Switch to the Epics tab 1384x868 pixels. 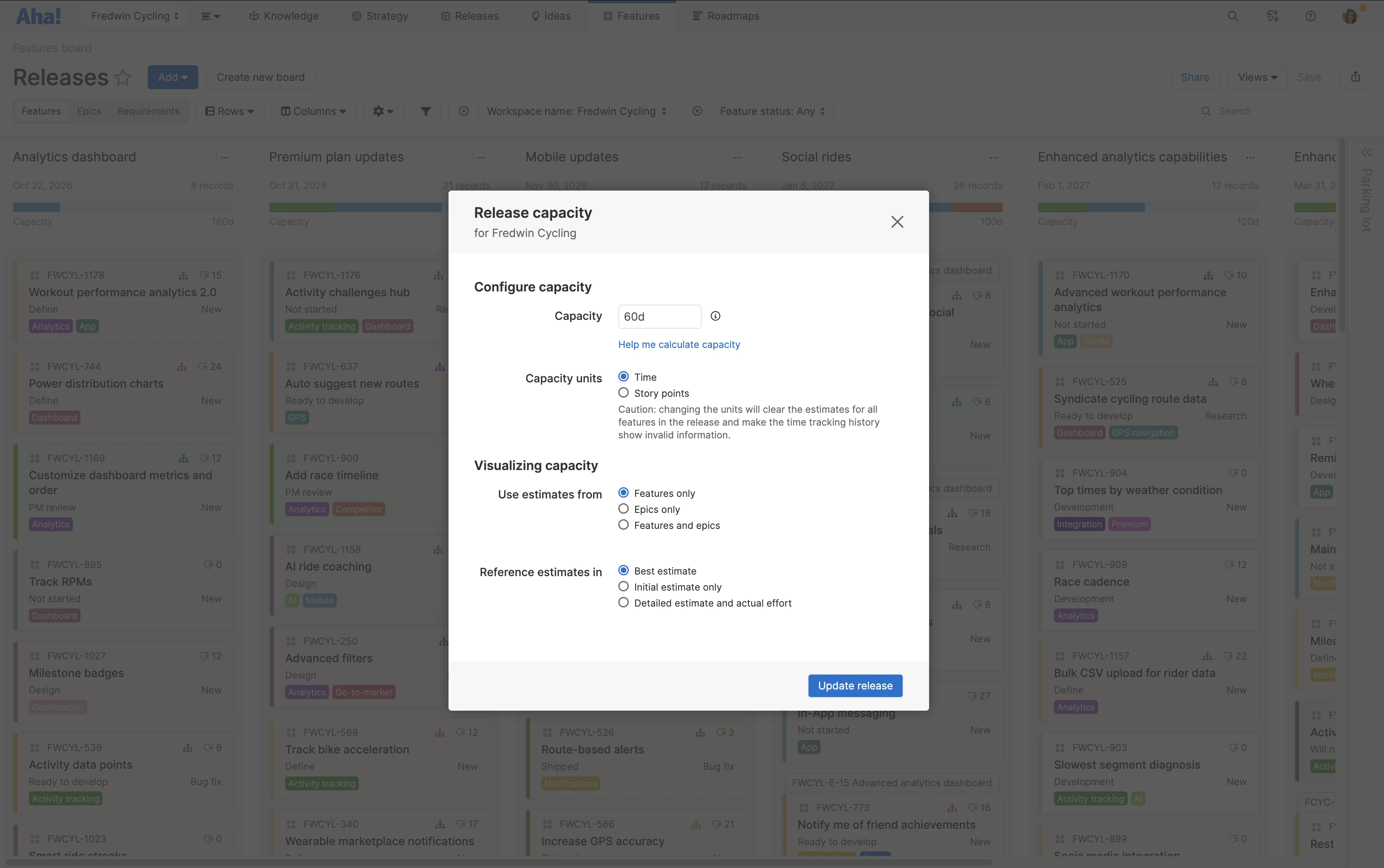pyautogui.click(x=89, y=111)
